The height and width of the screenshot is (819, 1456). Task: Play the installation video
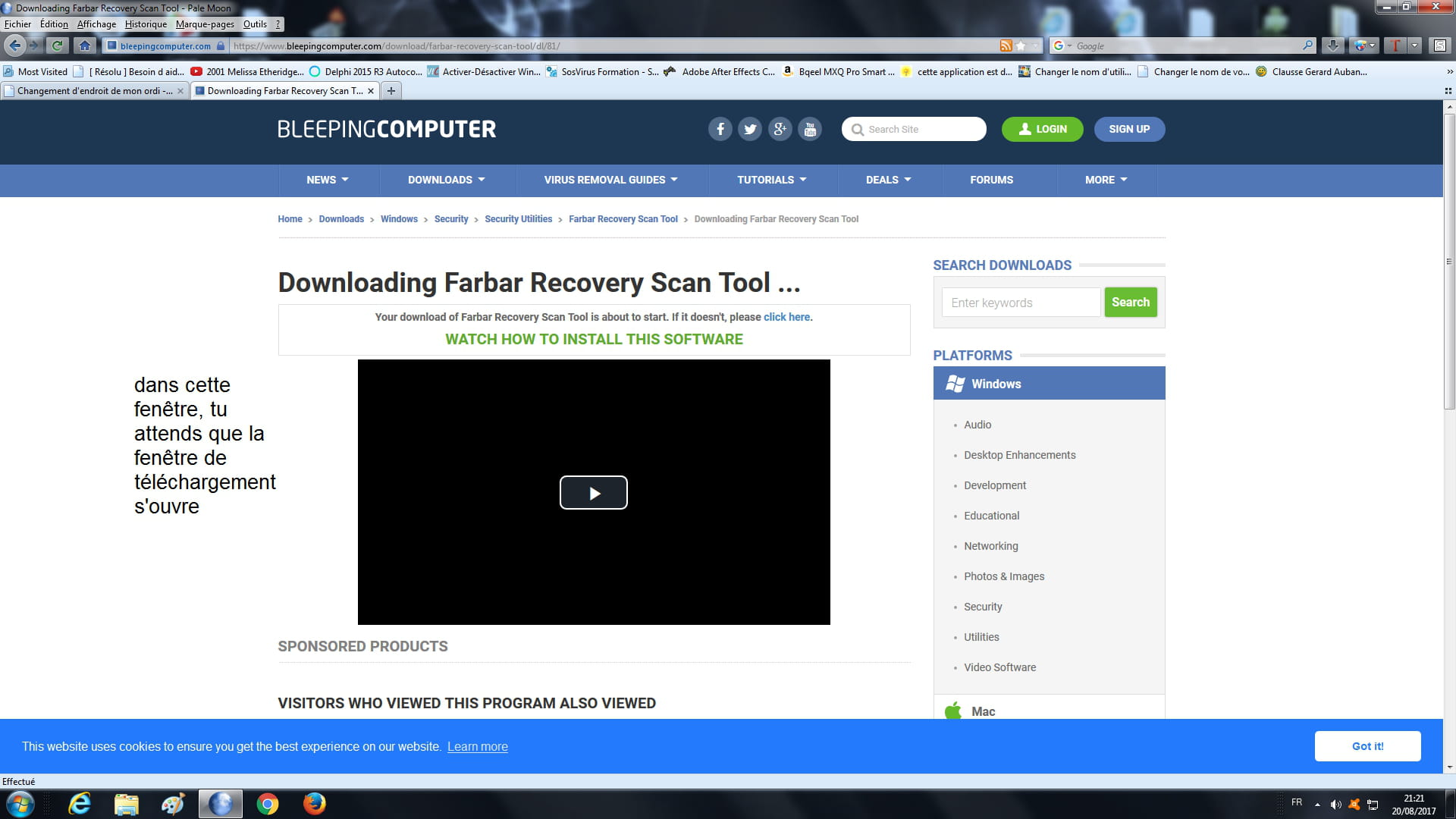coord(594,493)
